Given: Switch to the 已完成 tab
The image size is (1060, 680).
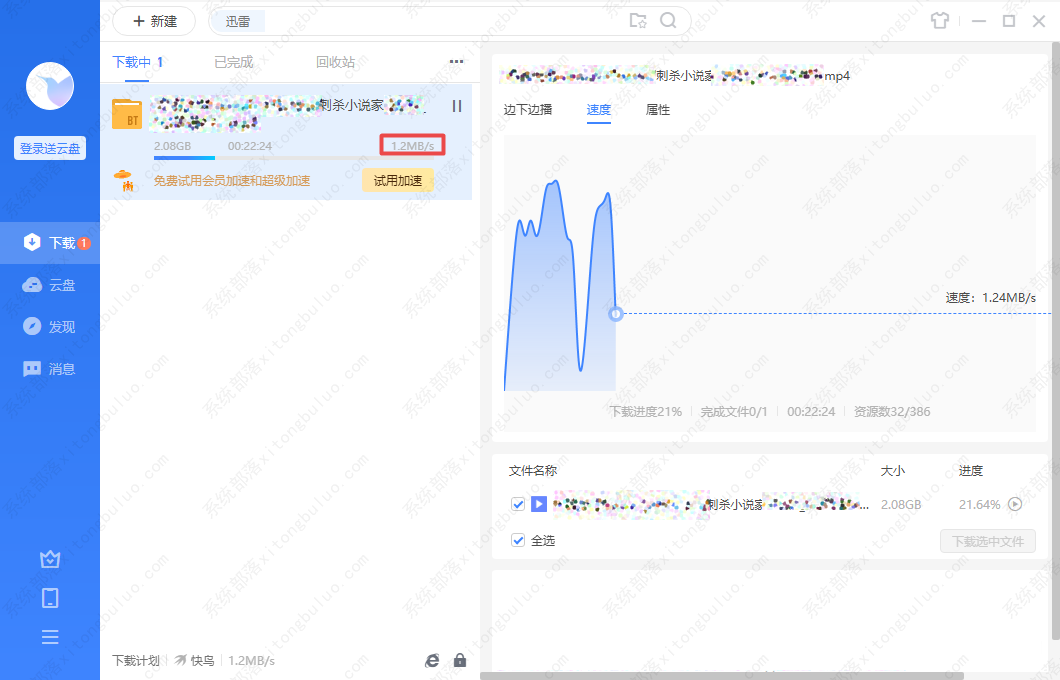Looking at the screenshot, I should click(233, 62).
